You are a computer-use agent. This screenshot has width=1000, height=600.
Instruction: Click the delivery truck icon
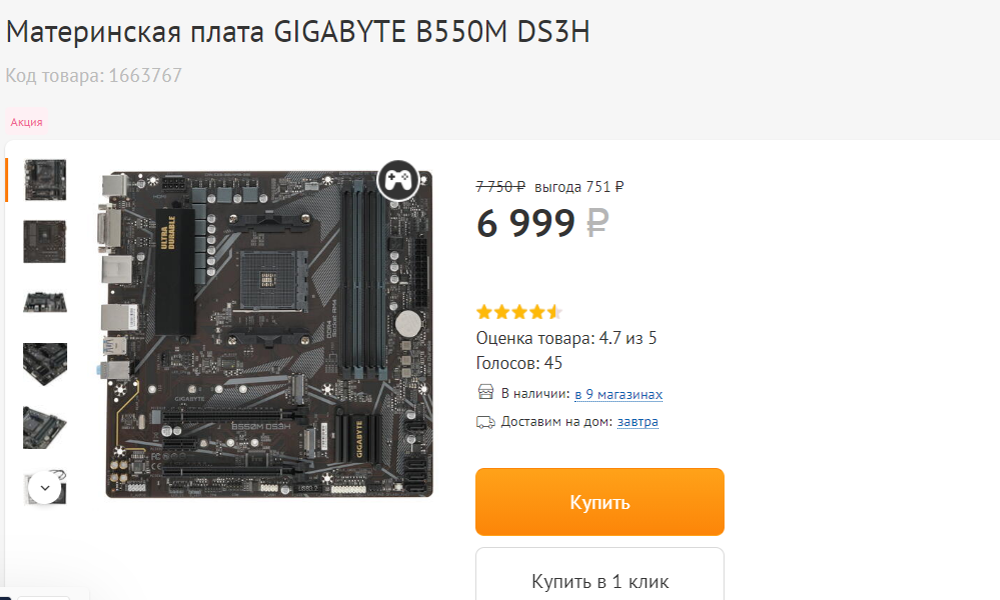pos(485,421)
